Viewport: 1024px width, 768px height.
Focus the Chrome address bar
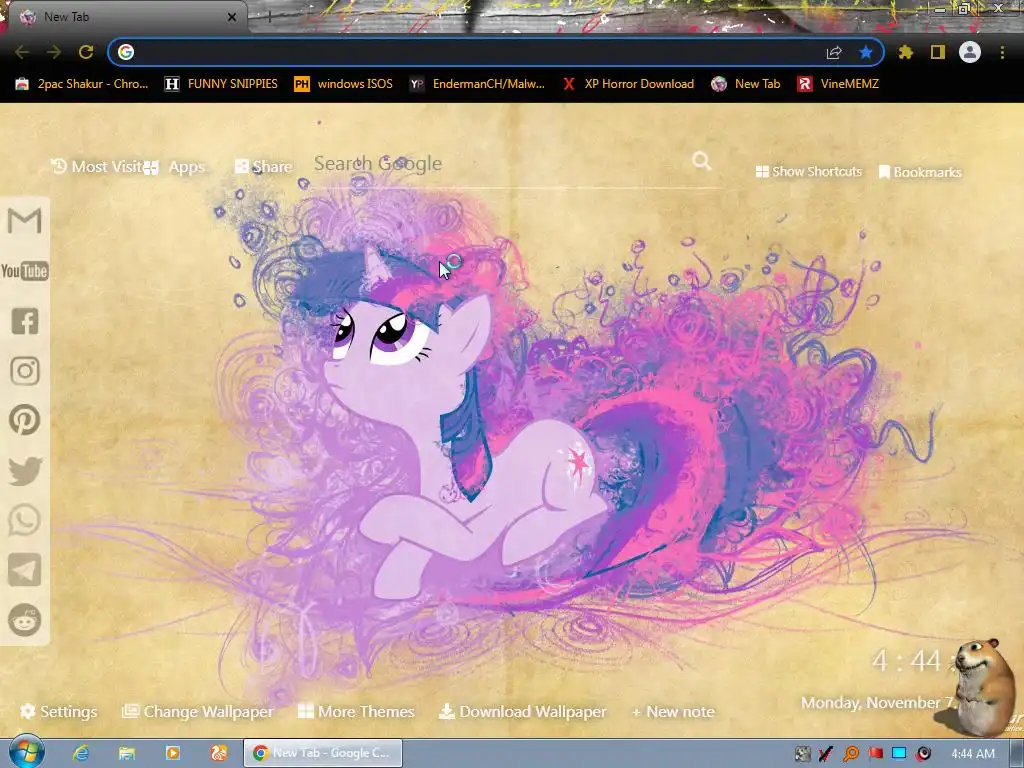click(477, 52)
